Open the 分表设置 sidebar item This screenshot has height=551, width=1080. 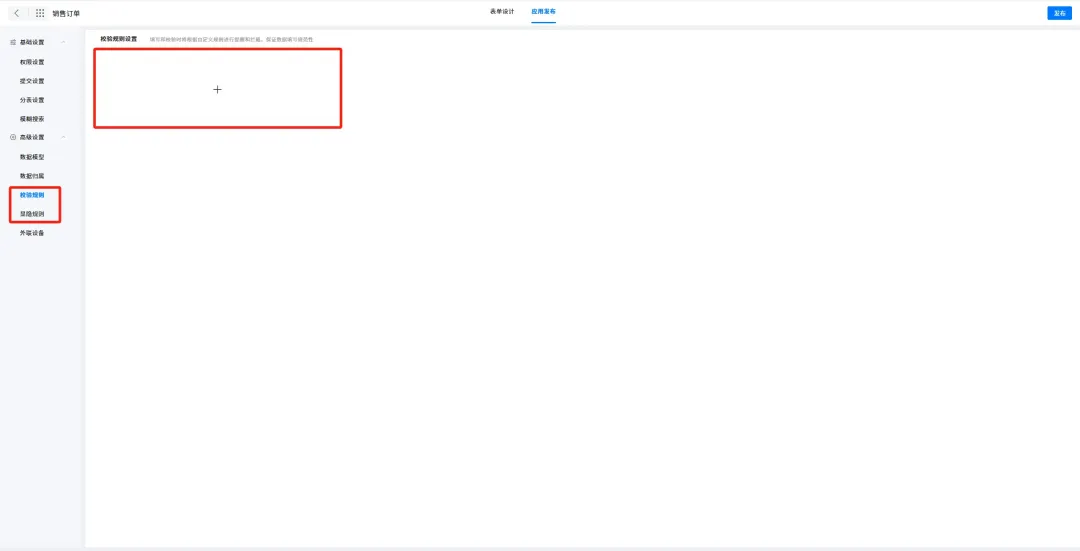(x=32, y=100)
